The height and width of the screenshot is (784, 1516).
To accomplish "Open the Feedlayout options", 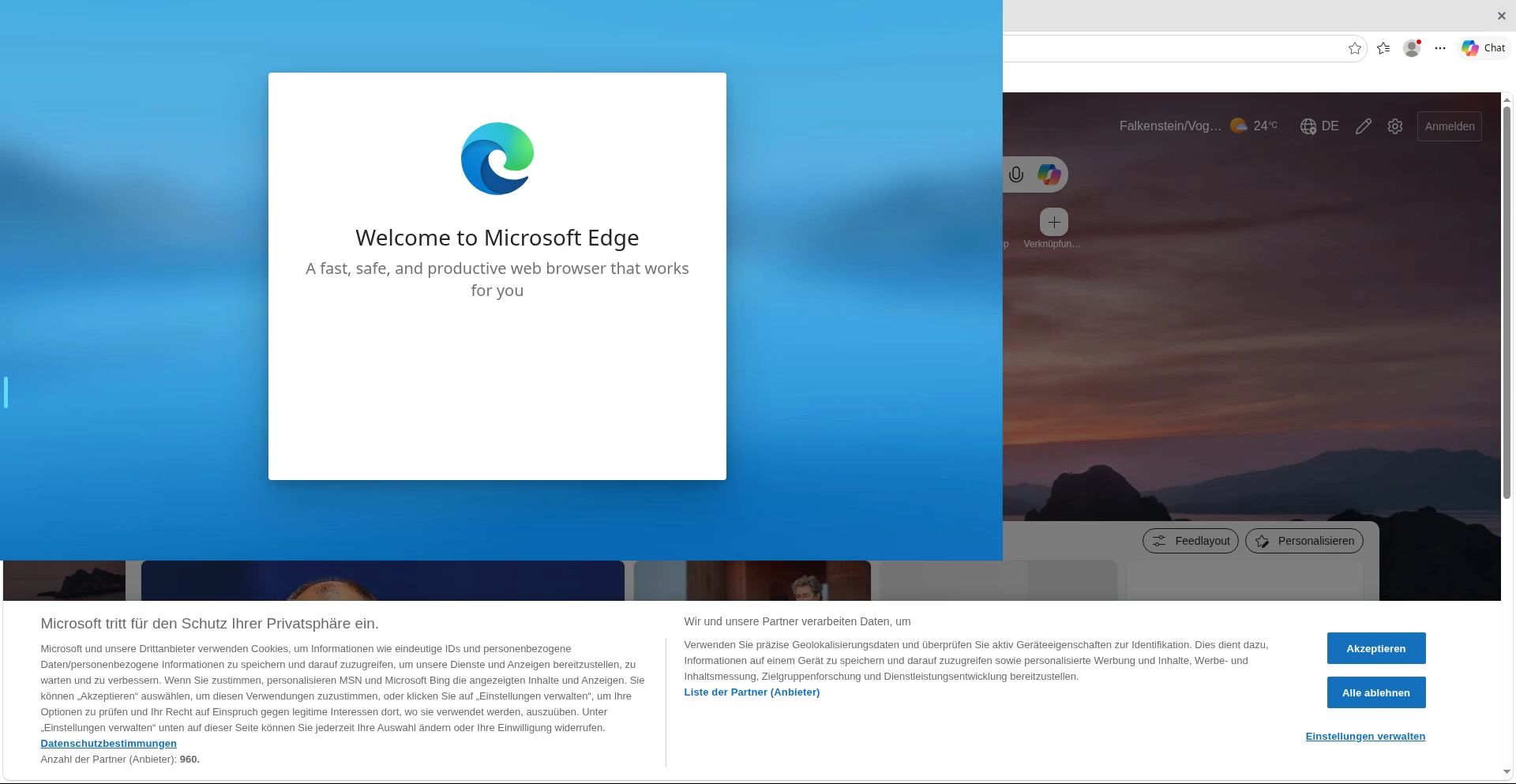I will coord(1191,541).
